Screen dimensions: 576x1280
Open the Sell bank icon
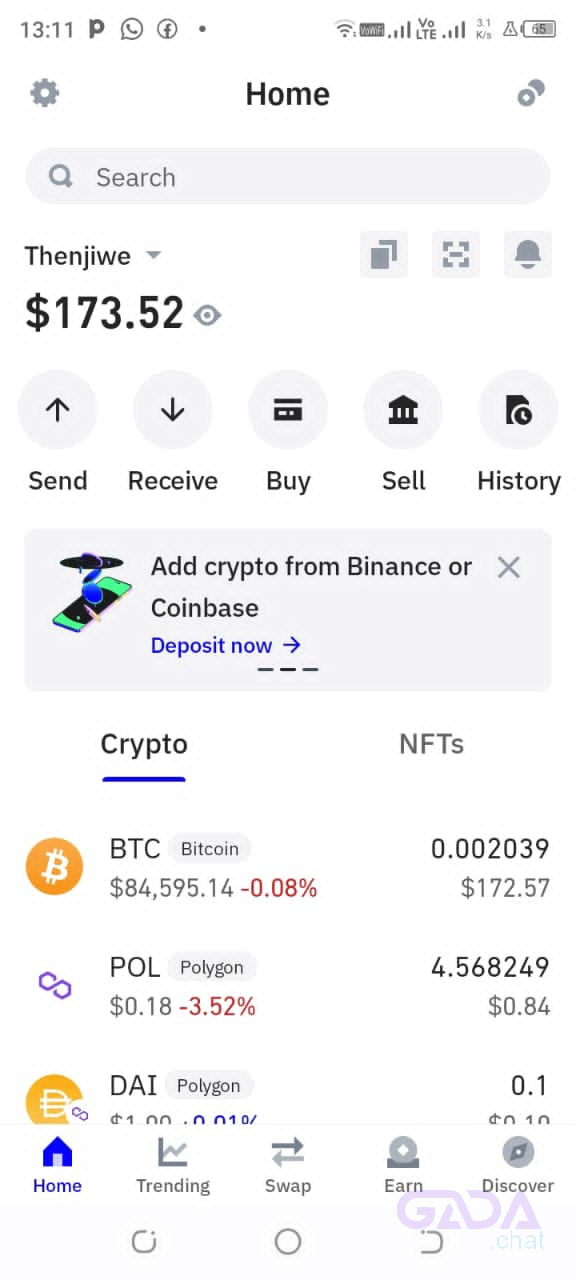coord(403,410)
